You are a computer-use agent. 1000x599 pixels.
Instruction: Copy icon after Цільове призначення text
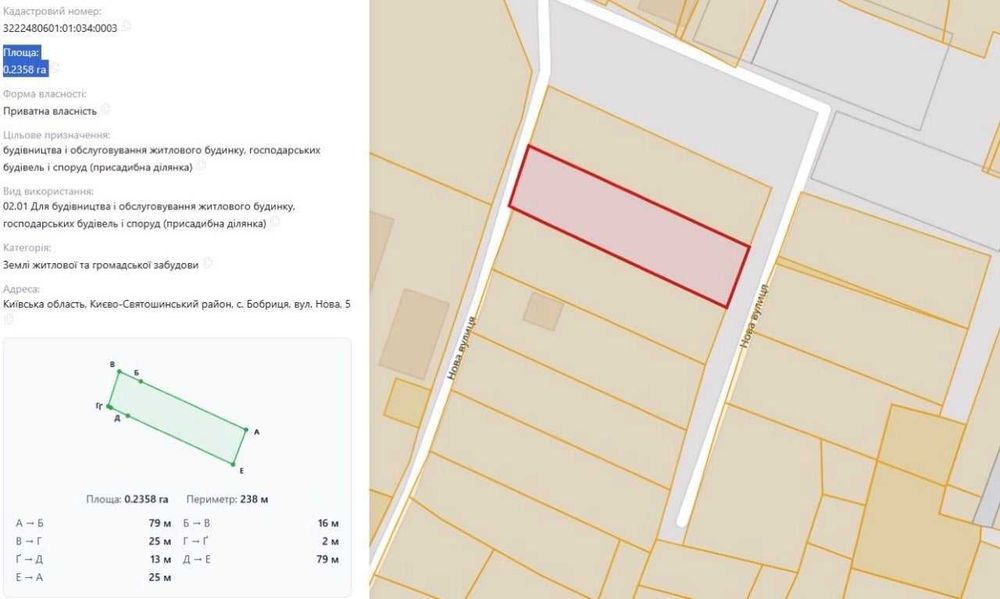(200, 165)
